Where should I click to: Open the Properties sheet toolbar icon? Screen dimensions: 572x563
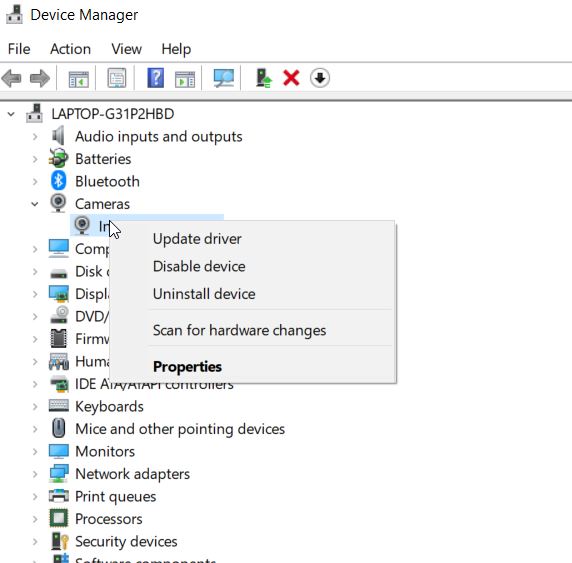117,78
